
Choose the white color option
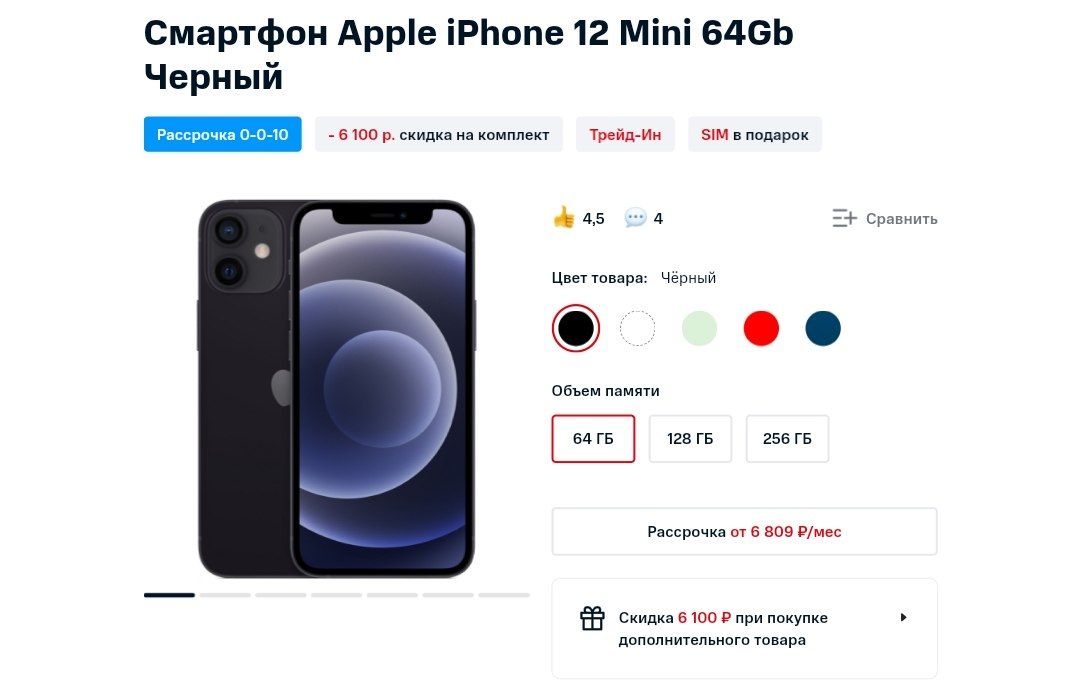pos(637,328)
